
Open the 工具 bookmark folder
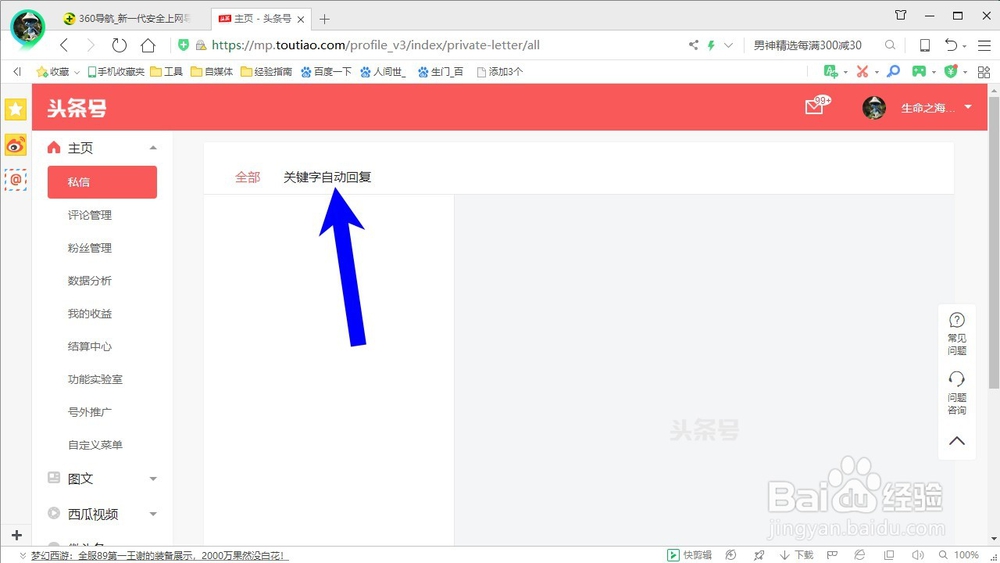coord(166,71)
